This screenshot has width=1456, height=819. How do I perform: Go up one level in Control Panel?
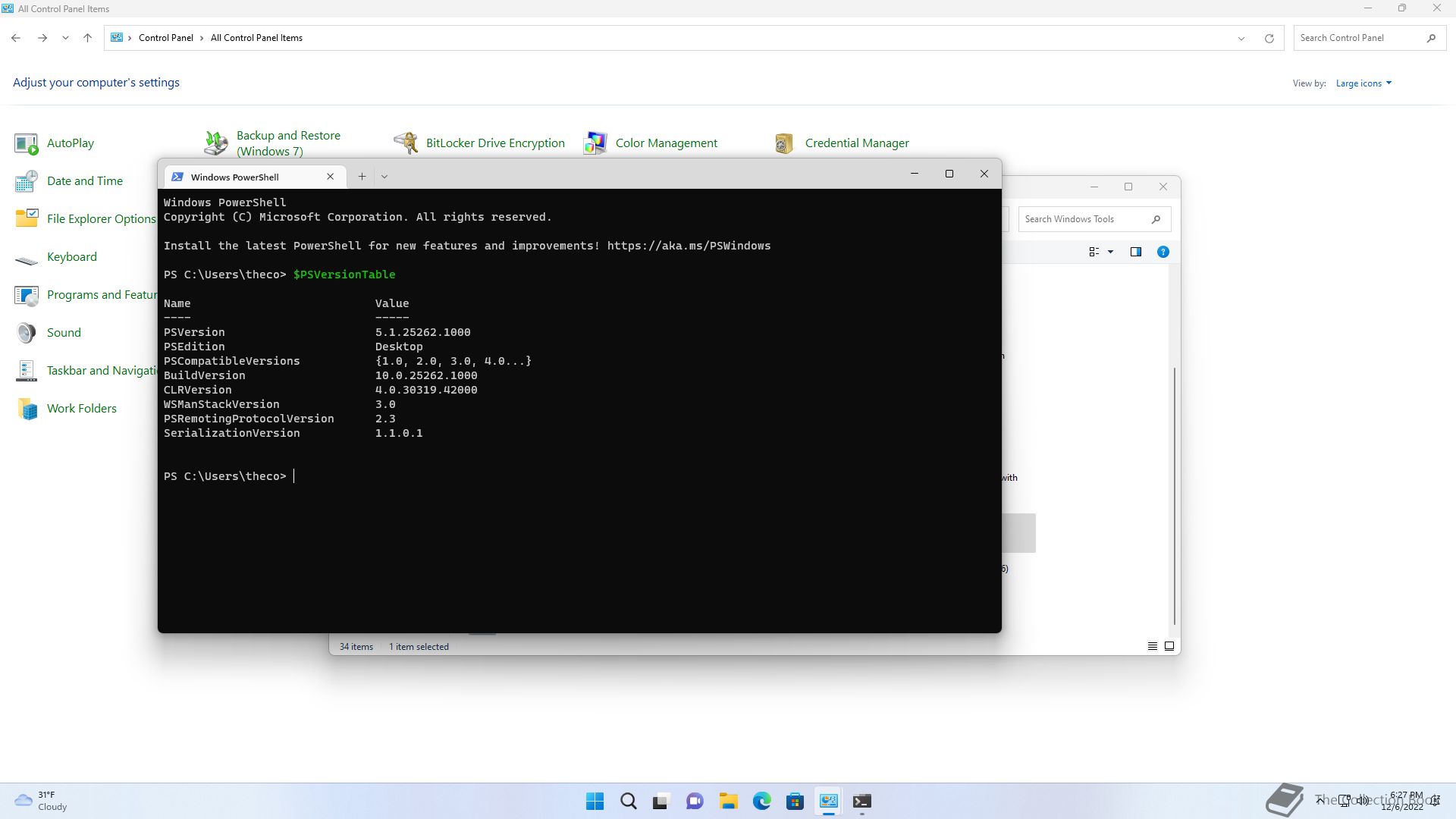[x=87, y=38]
